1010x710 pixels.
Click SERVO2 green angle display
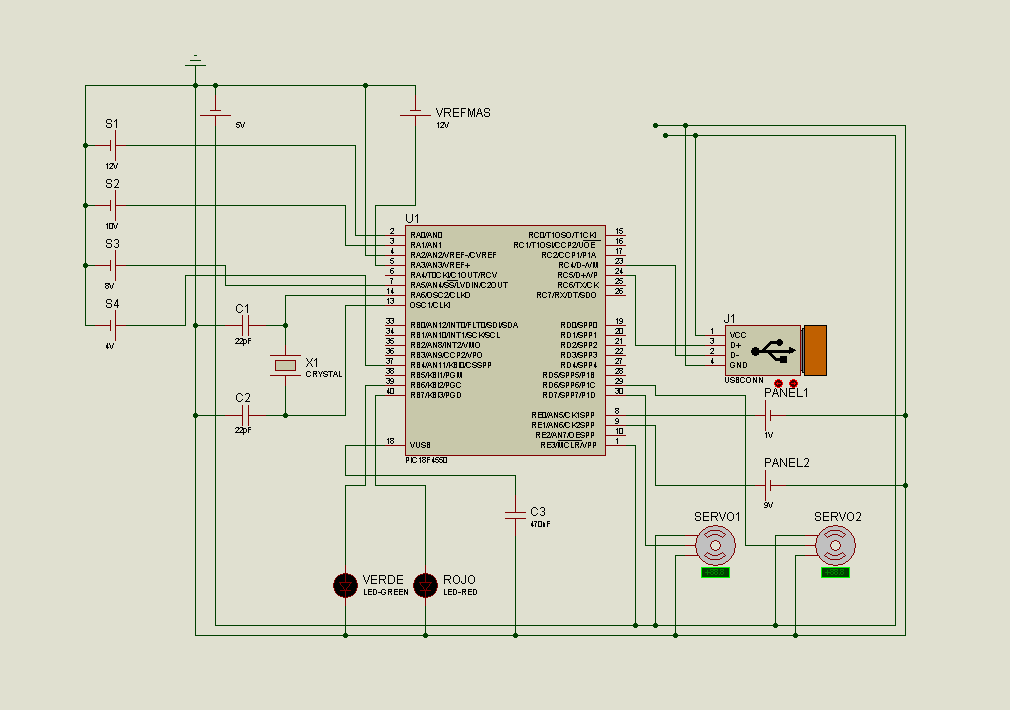click(835, 572)
